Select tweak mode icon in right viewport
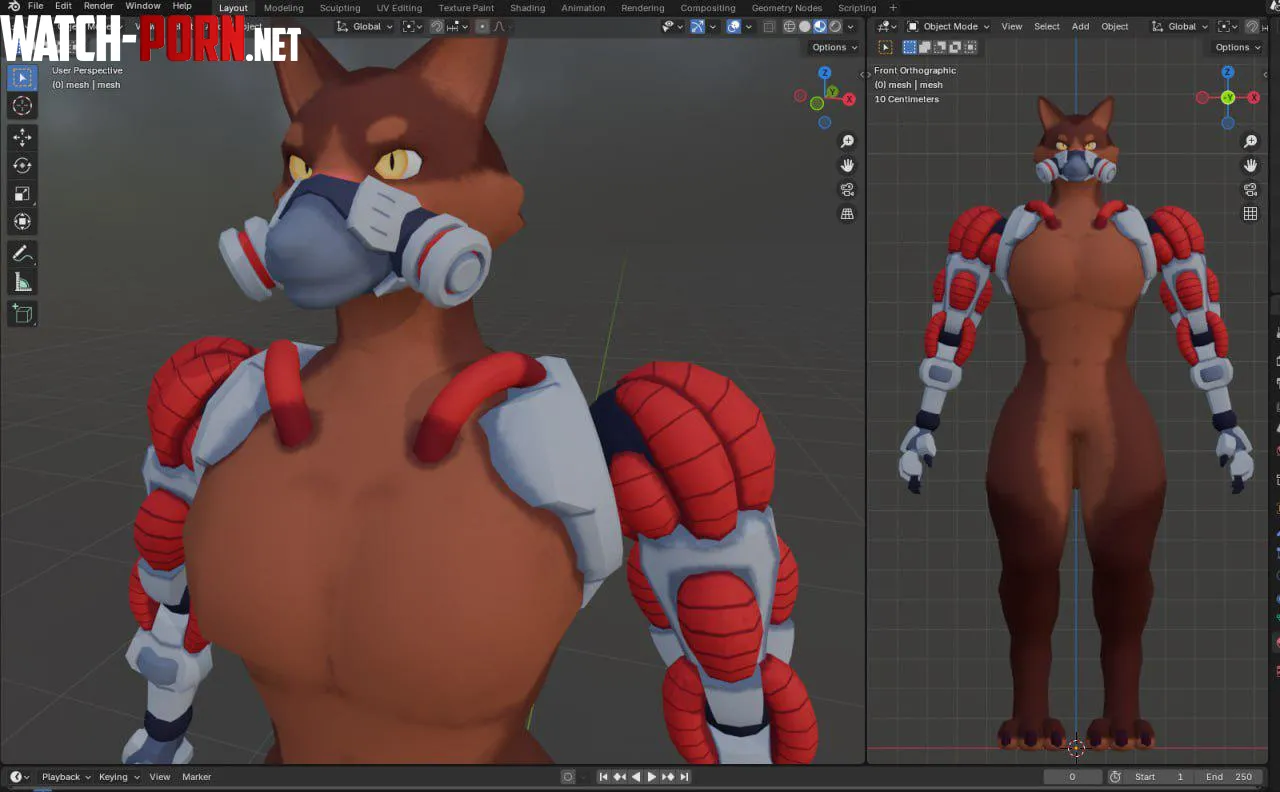Screen dimensions: 1280x792 click(885, 47)
